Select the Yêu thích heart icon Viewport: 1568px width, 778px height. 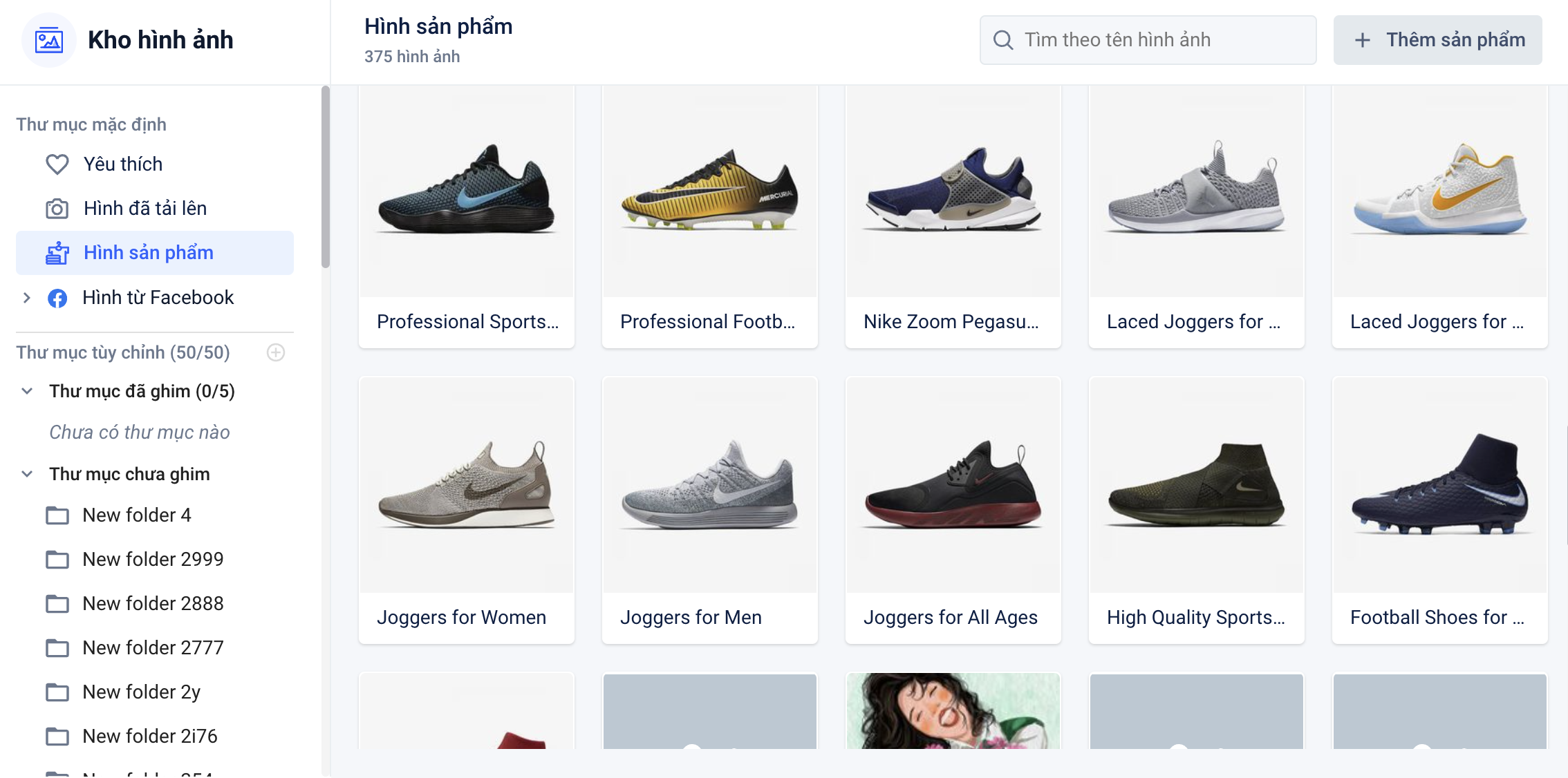click(57, 164)
